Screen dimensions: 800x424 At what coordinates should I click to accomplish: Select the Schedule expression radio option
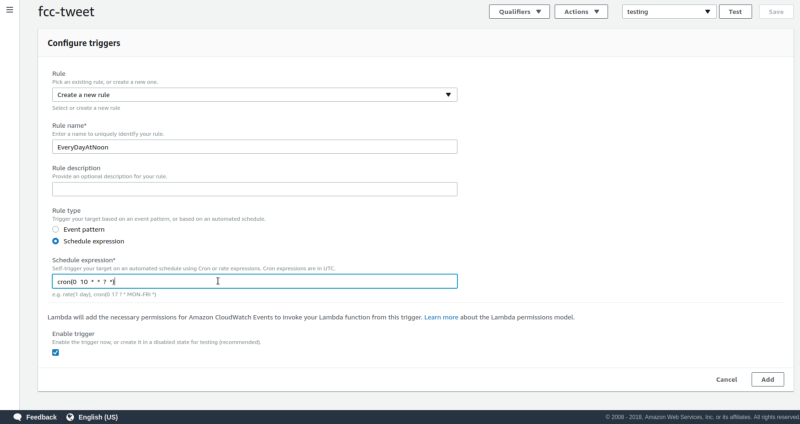pos(56,241)
